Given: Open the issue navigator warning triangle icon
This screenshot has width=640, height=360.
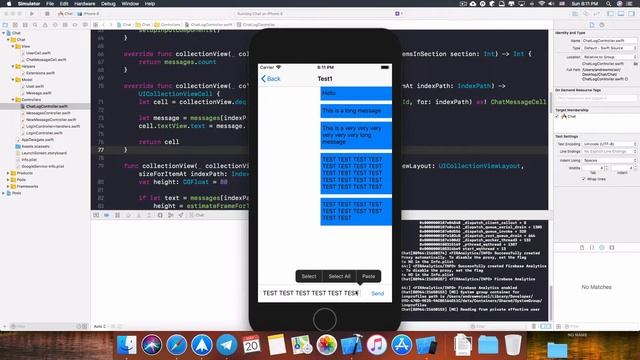Looking at the screenshot, I should tap(45, 25).
